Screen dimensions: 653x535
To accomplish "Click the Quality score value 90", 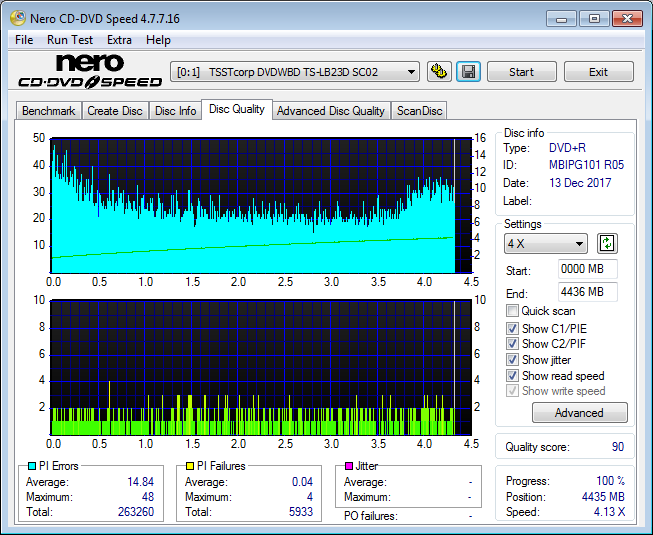I will (x=618, y=447).
